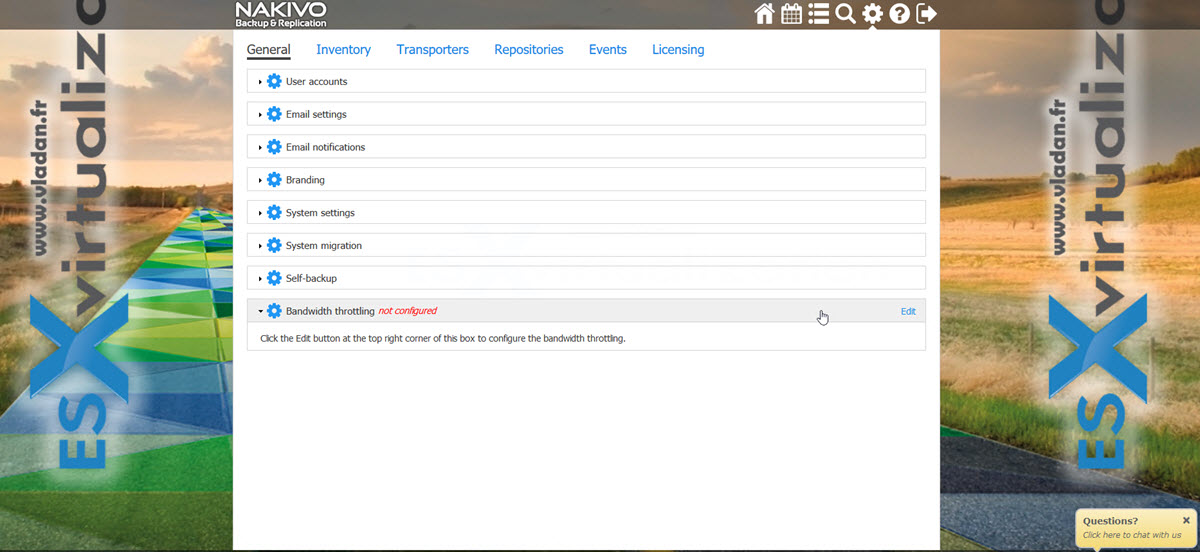Viewport: 1200px width, 552px height.
Task: Expand the System settings arrow
Action: pyautogui.click(x=260, y=213)
